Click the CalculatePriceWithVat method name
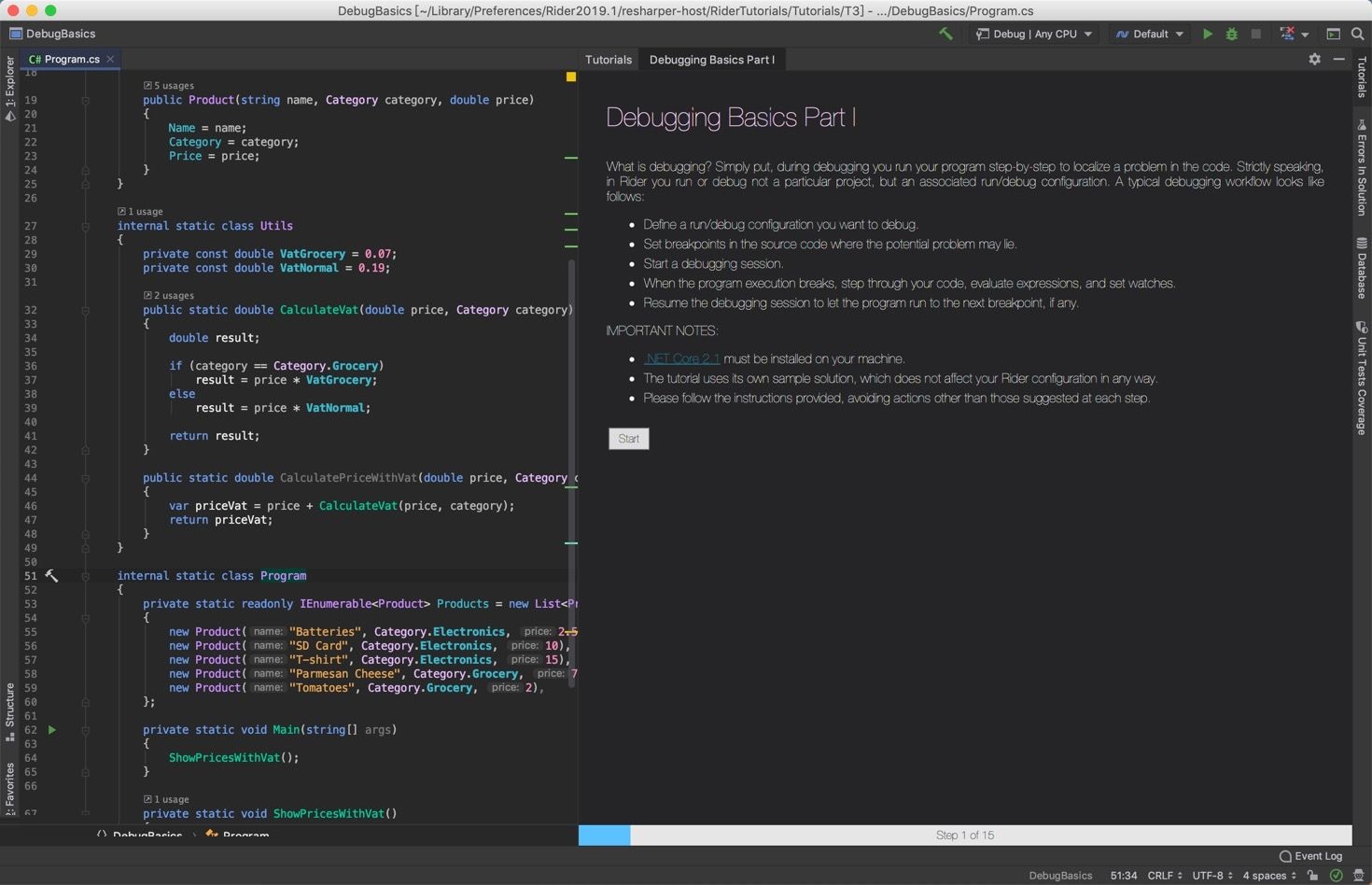Viewport: 1372px width, 885px height. point(348,478)
